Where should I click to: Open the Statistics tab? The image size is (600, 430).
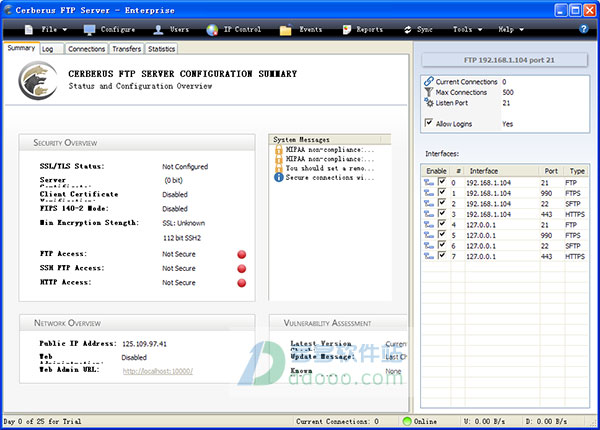(161, 49)
